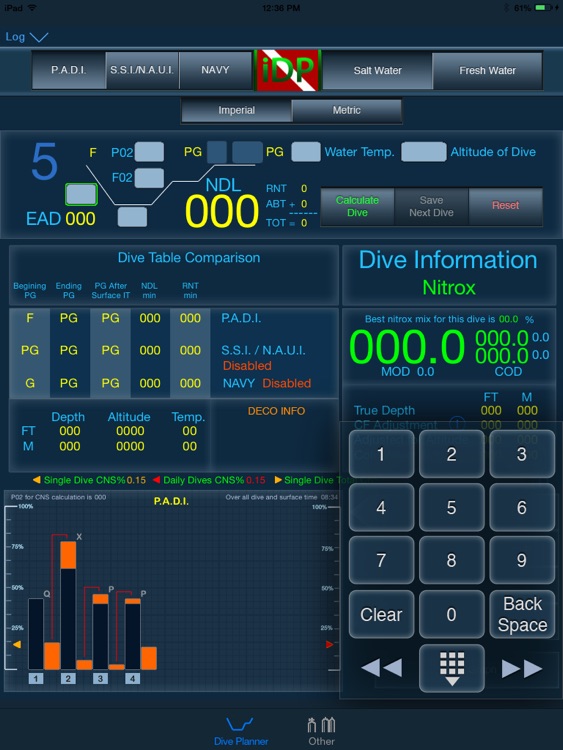Viewport: 563px width, 750px height.
Task: Tap keypad digit 5
Action: [x=452, y=507]
